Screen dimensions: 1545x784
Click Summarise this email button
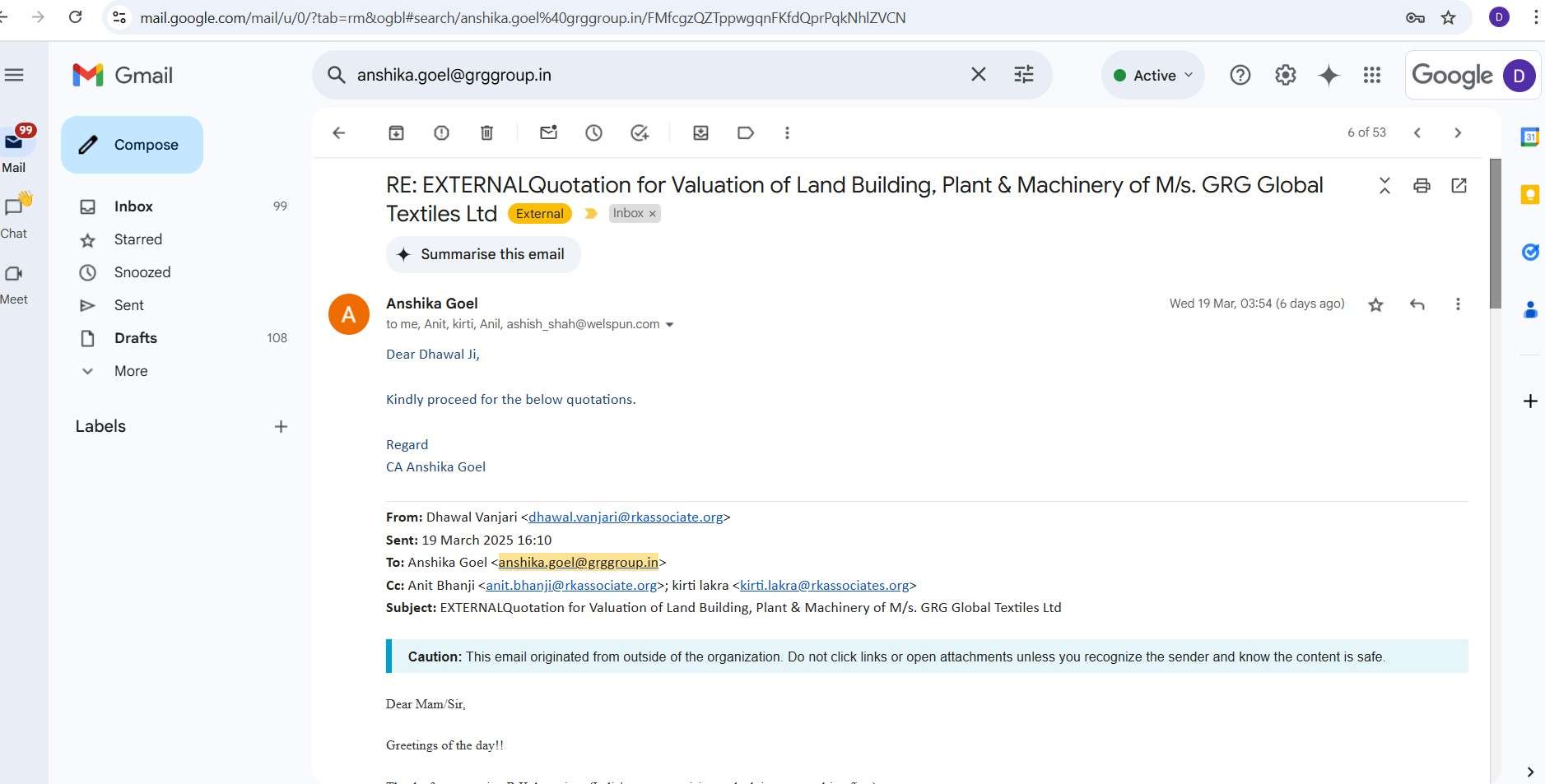(483, 254)
